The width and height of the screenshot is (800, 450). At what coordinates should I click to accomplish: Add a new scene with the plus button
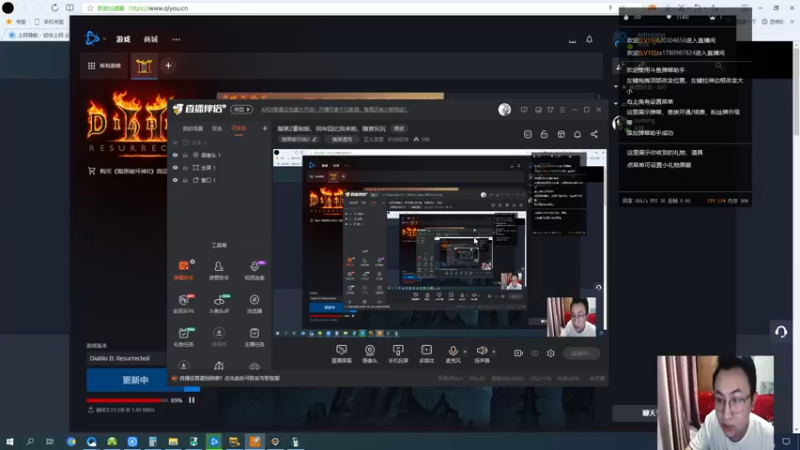click(265, 129)
